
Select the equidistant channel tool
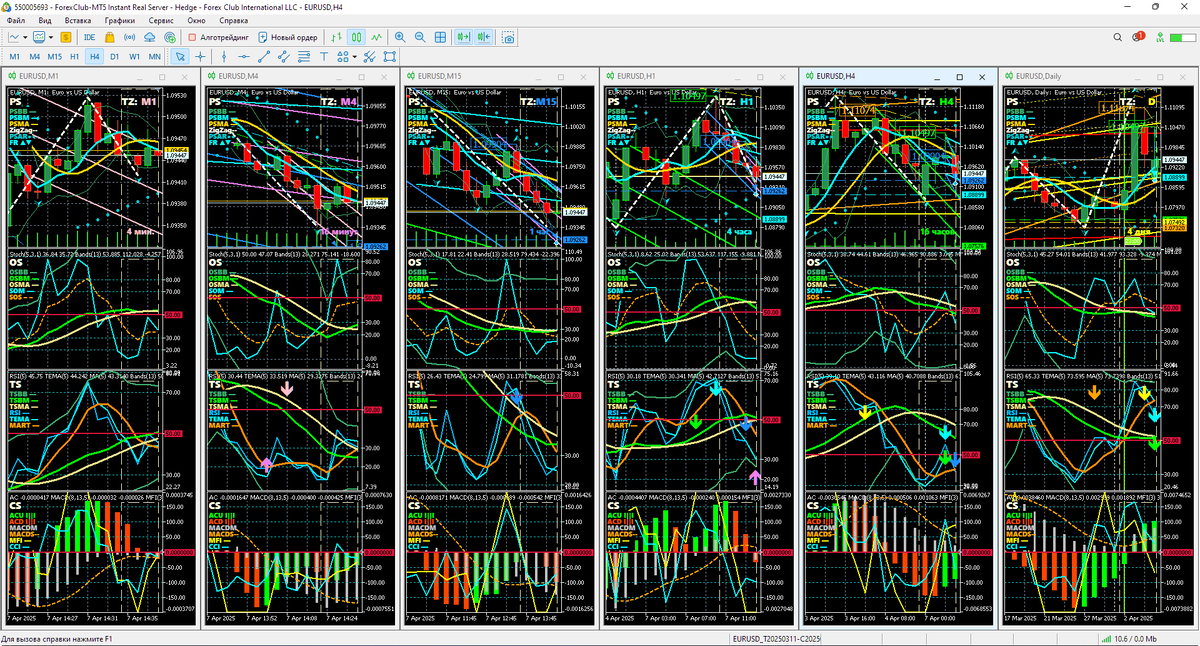click(x=284, y=57)
